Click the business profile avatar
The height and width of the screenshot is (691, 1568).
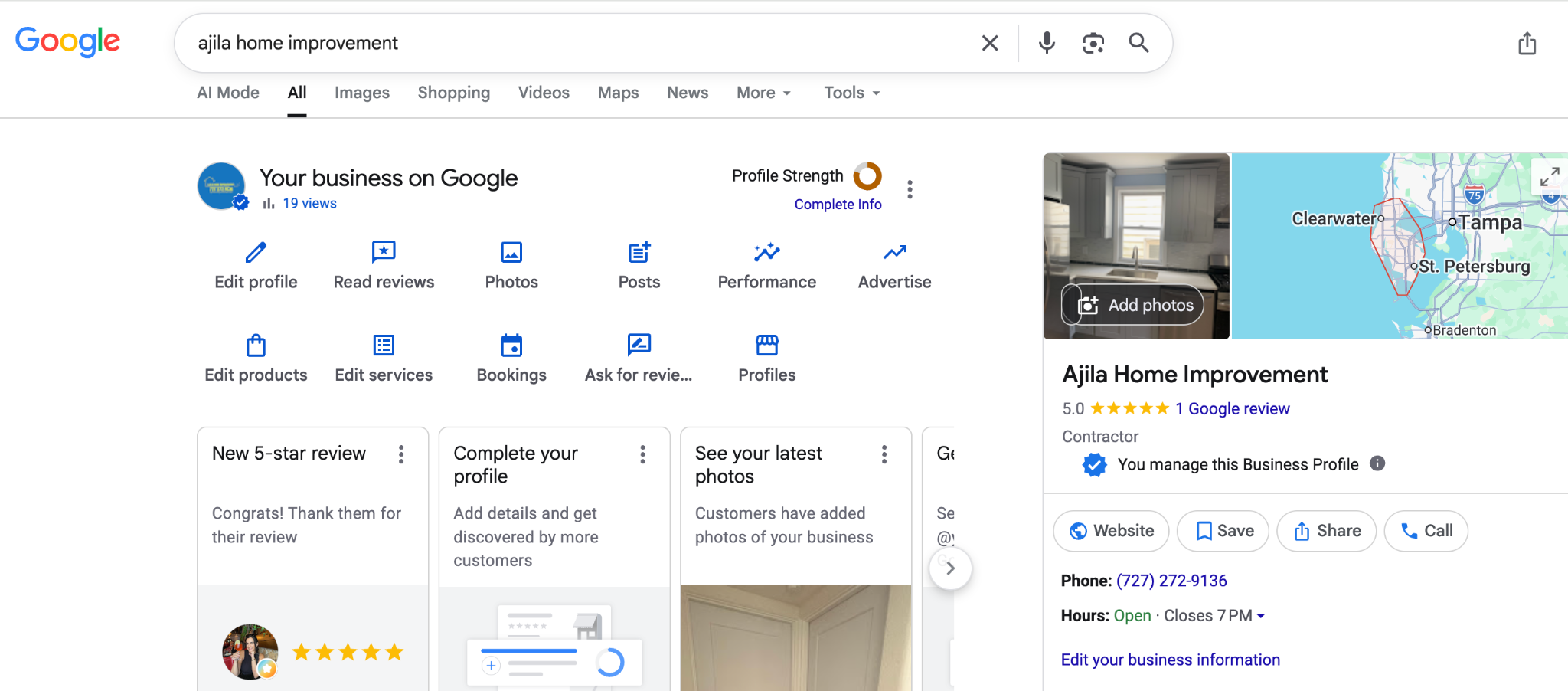tap(222, 186)
